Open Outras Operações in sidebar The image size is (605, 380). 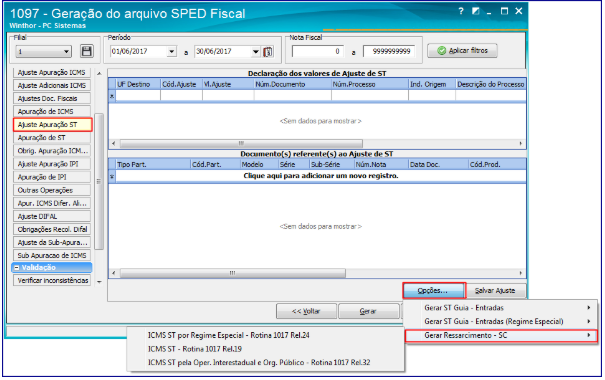[x=52, y=190]
